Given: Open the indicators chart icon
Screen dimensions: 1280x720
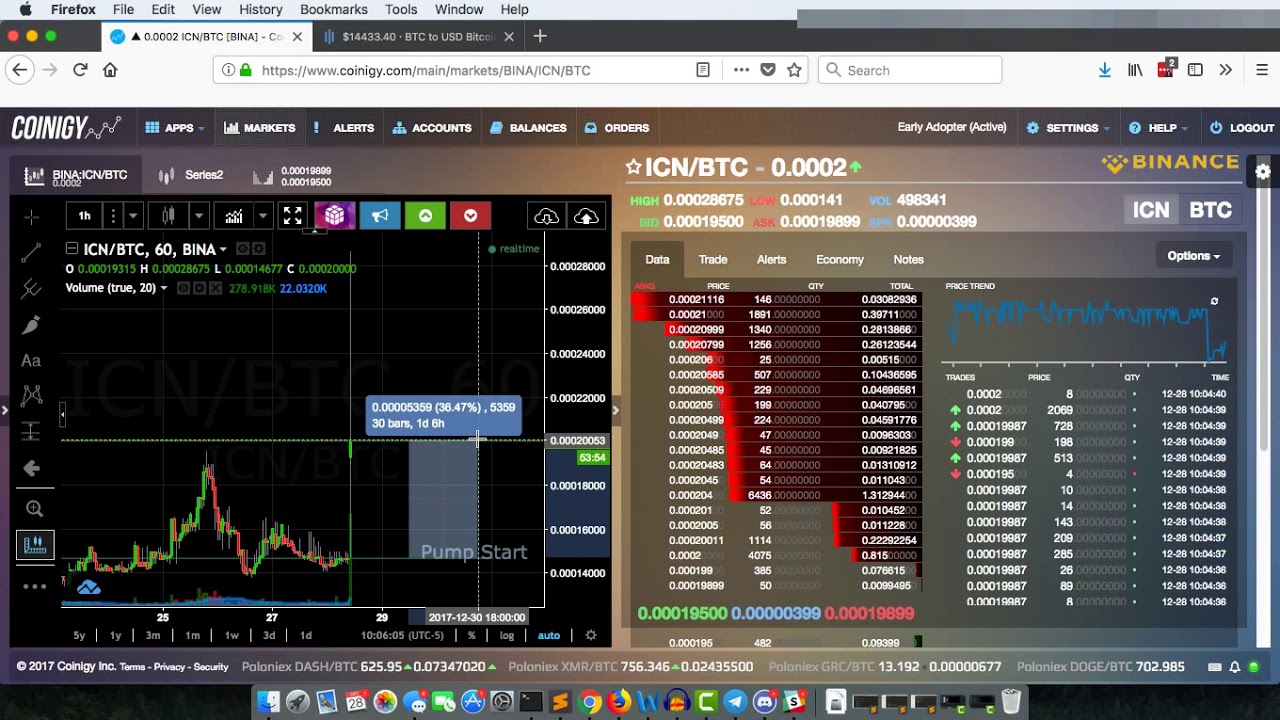Looking at the screenshot, I should click(233, 216).
